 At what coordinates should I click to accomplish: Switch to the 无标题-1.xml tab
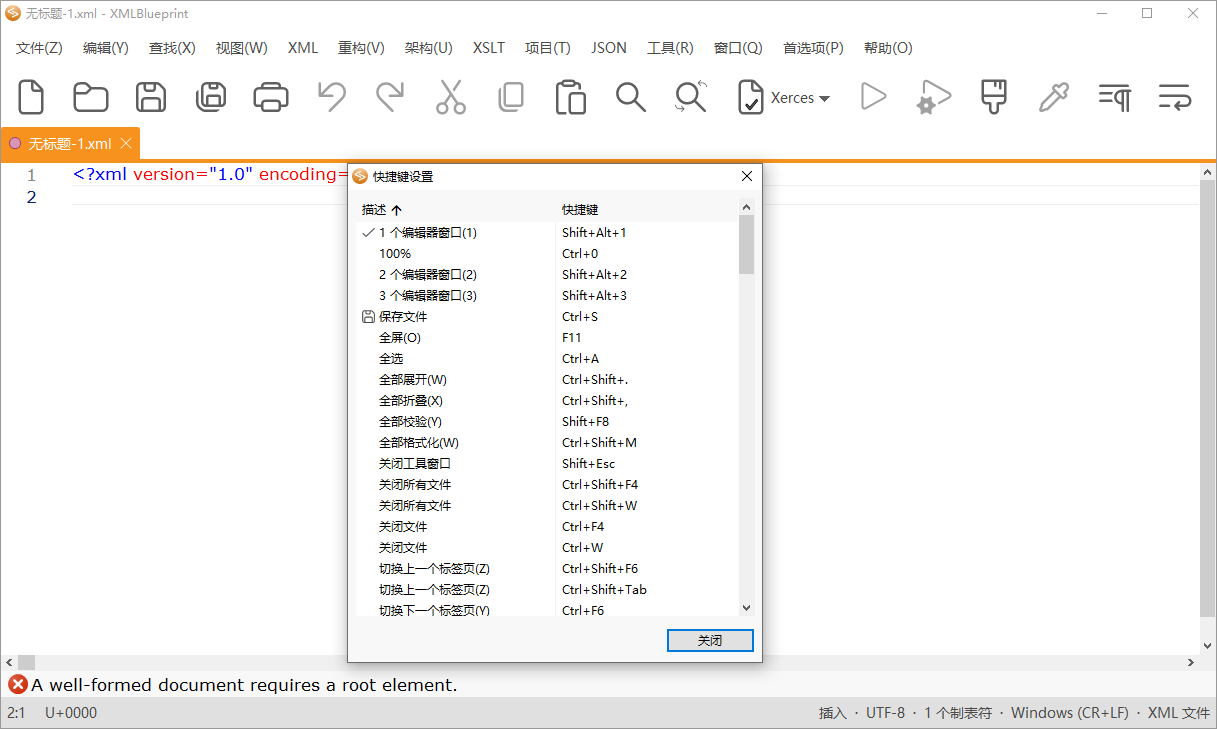[70, 144]
